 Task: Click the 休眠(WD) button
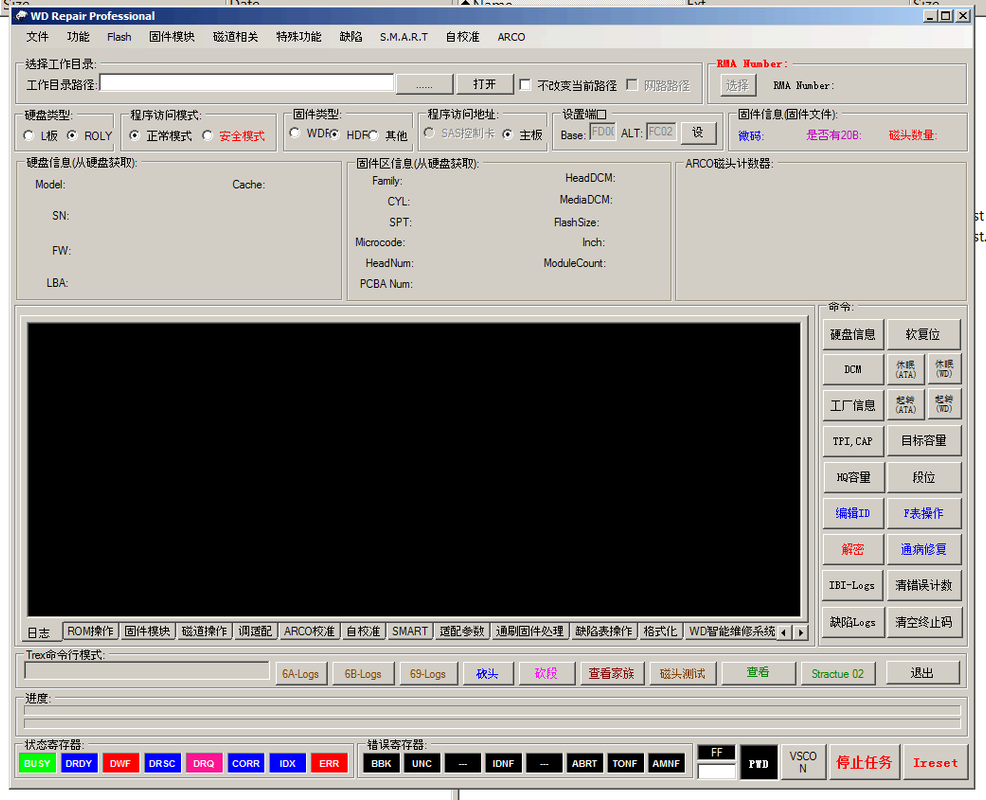pos(944,369)
